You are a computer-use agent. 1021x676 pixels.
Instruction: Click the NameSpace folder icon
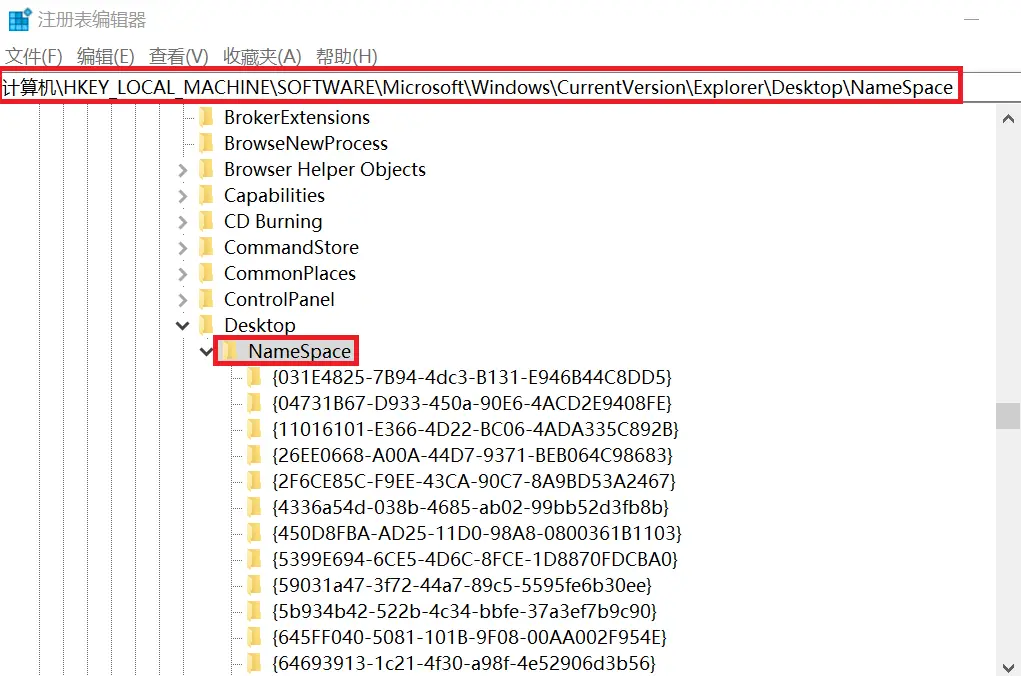coord(230,351)
